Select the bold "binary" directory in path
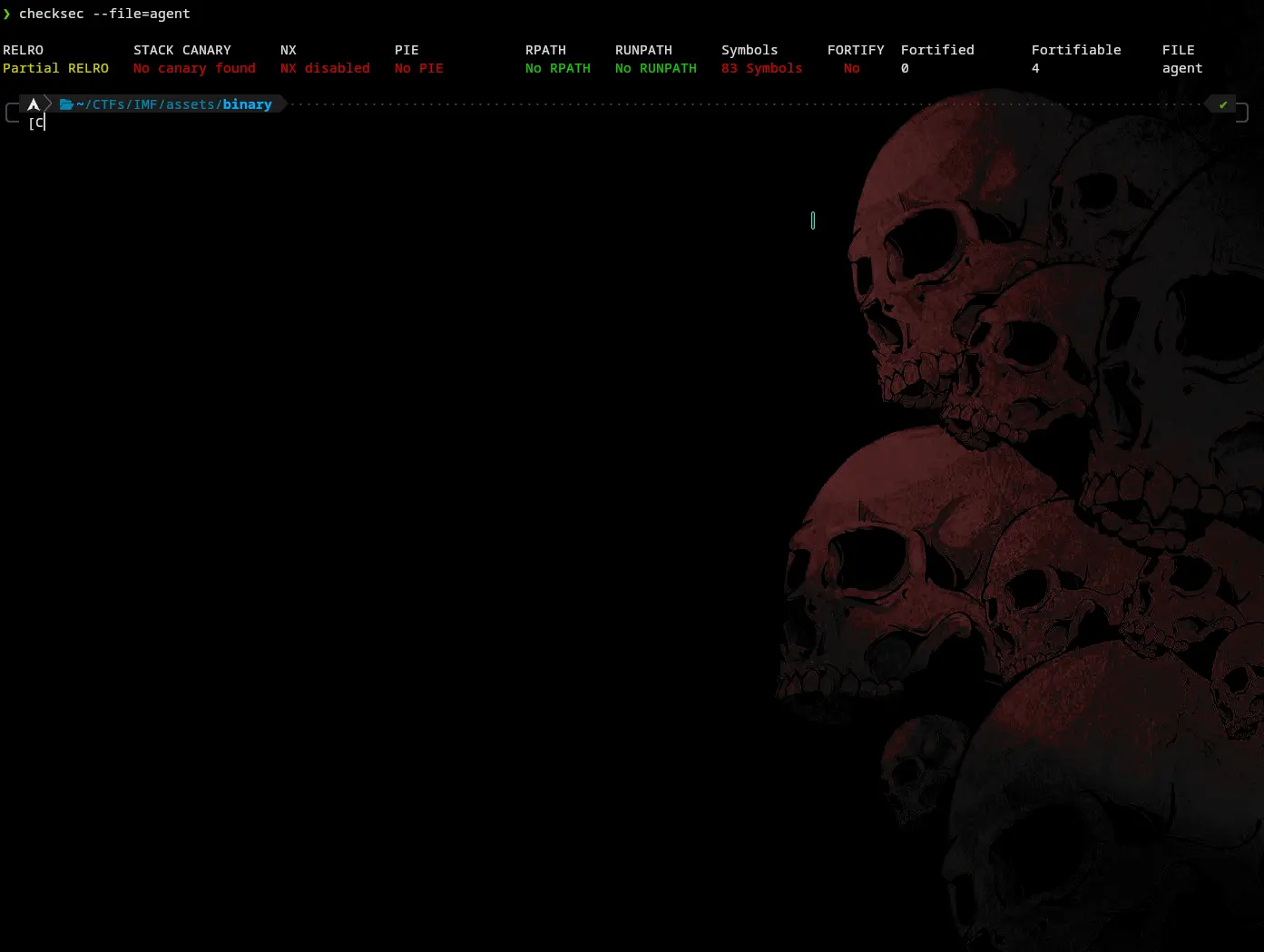 pyautogui.click(x=248, y=104)
